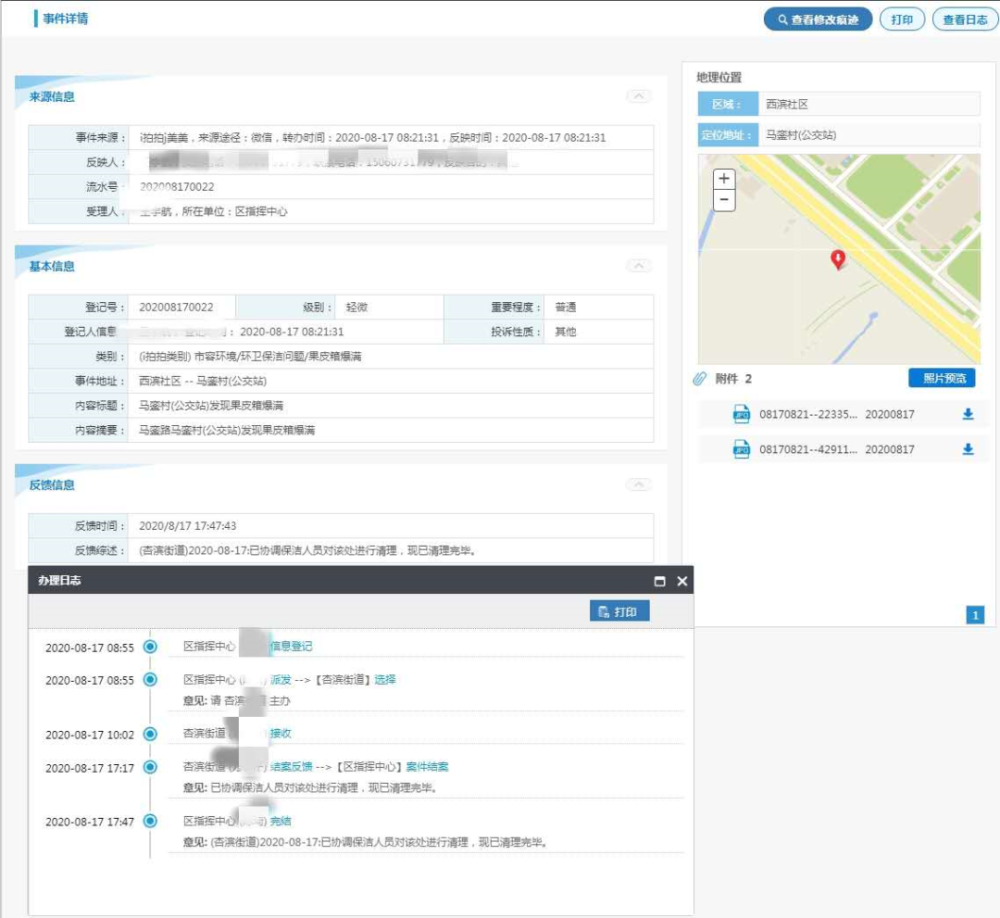Click the 08170821--42911 attachment file name

click(807, 449)
